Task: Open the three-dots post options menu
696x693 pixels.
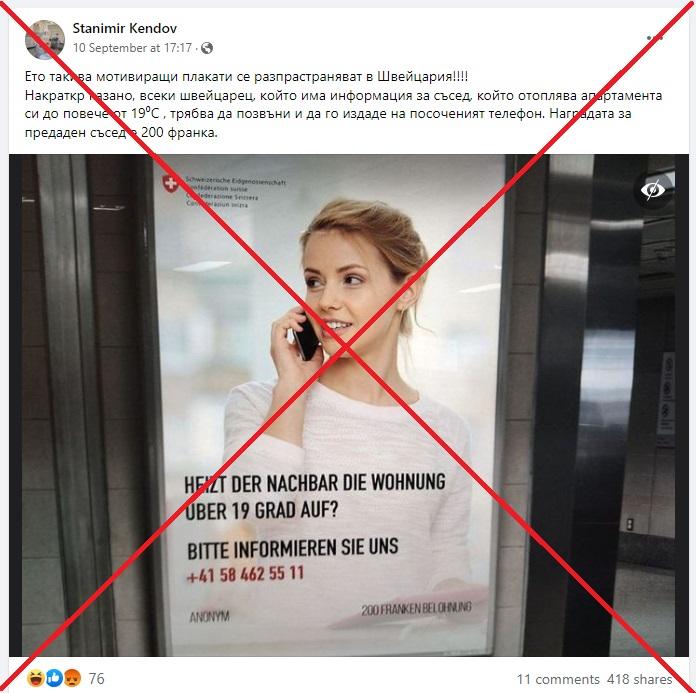Action: click(x=655, y=39)
